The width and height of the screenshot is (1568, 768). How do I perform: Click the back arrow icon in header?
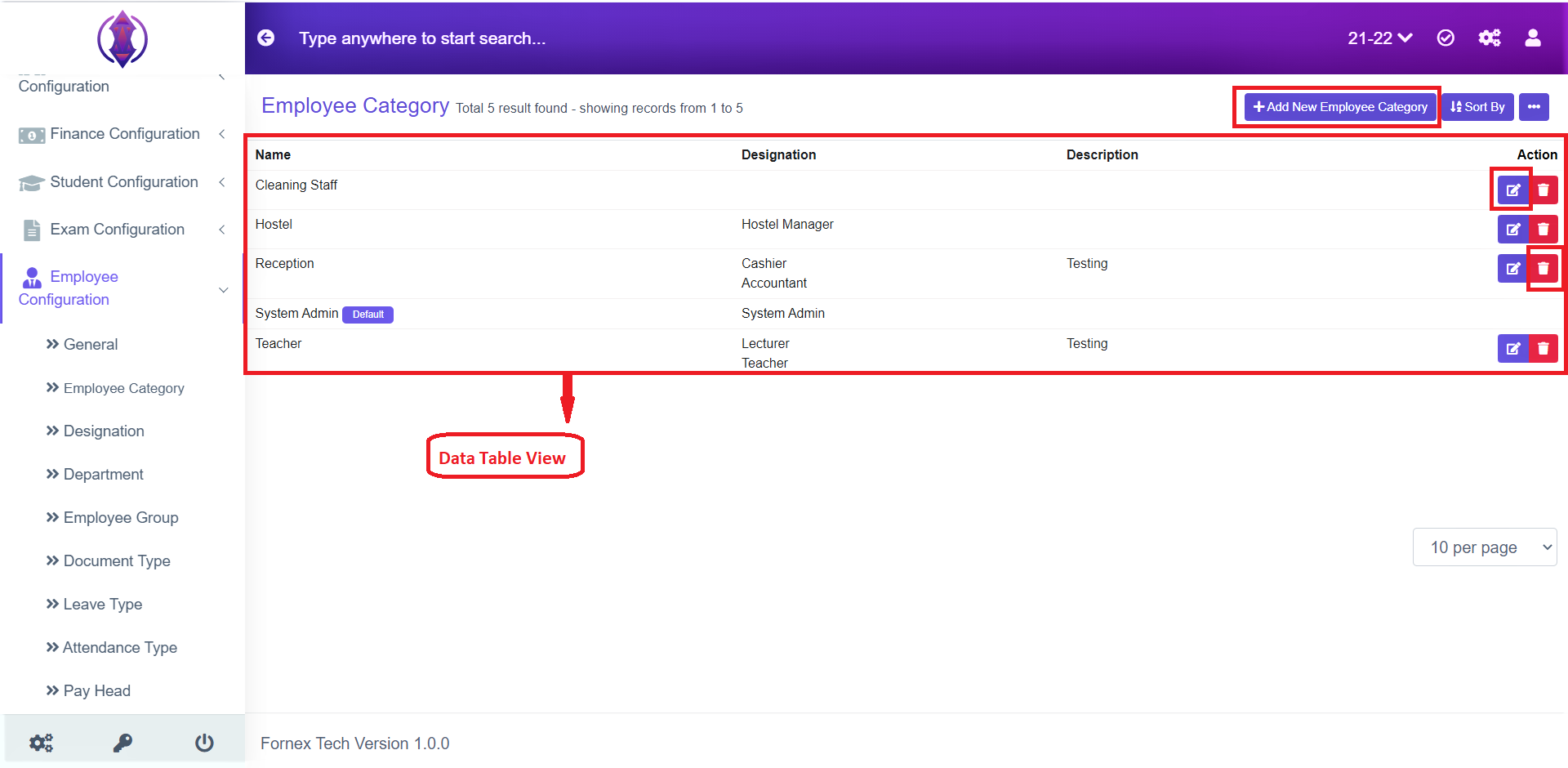[x=266, y=38]
